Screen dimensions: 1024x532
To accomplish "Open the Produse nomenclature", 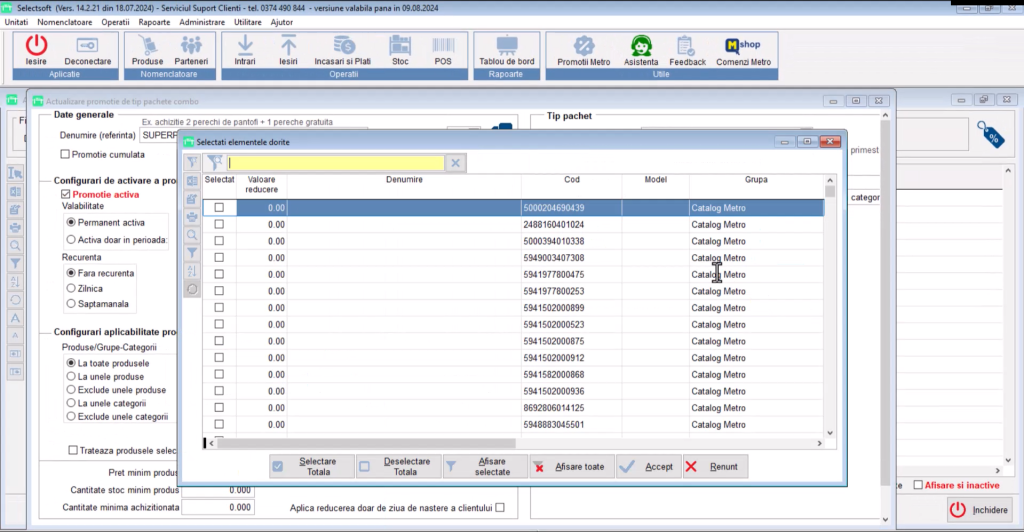I will coord(147,47).
